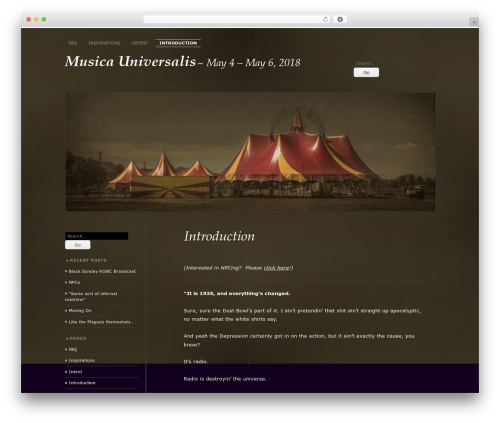Open Introduction in sidebar Pages list

(82, 383)
